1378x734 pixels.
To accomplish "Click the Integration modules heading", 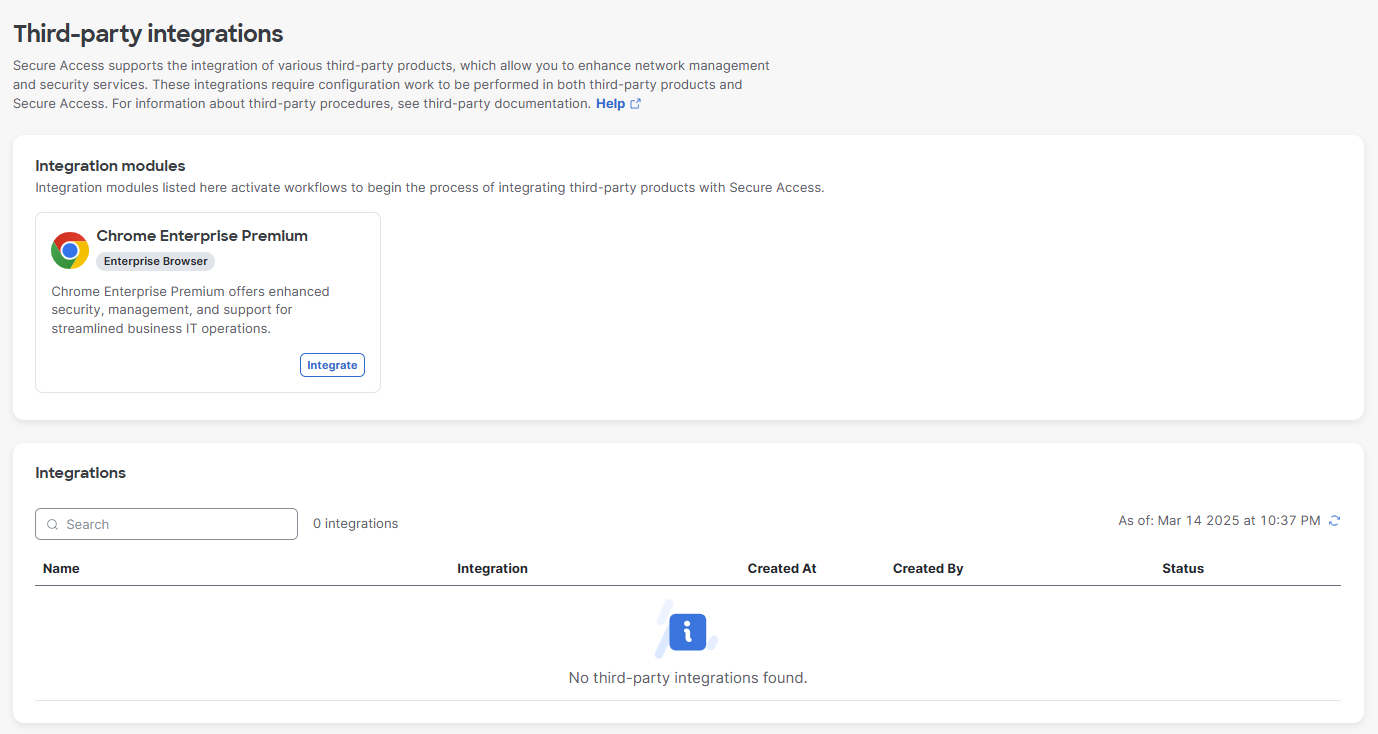I will coord(110,166).
